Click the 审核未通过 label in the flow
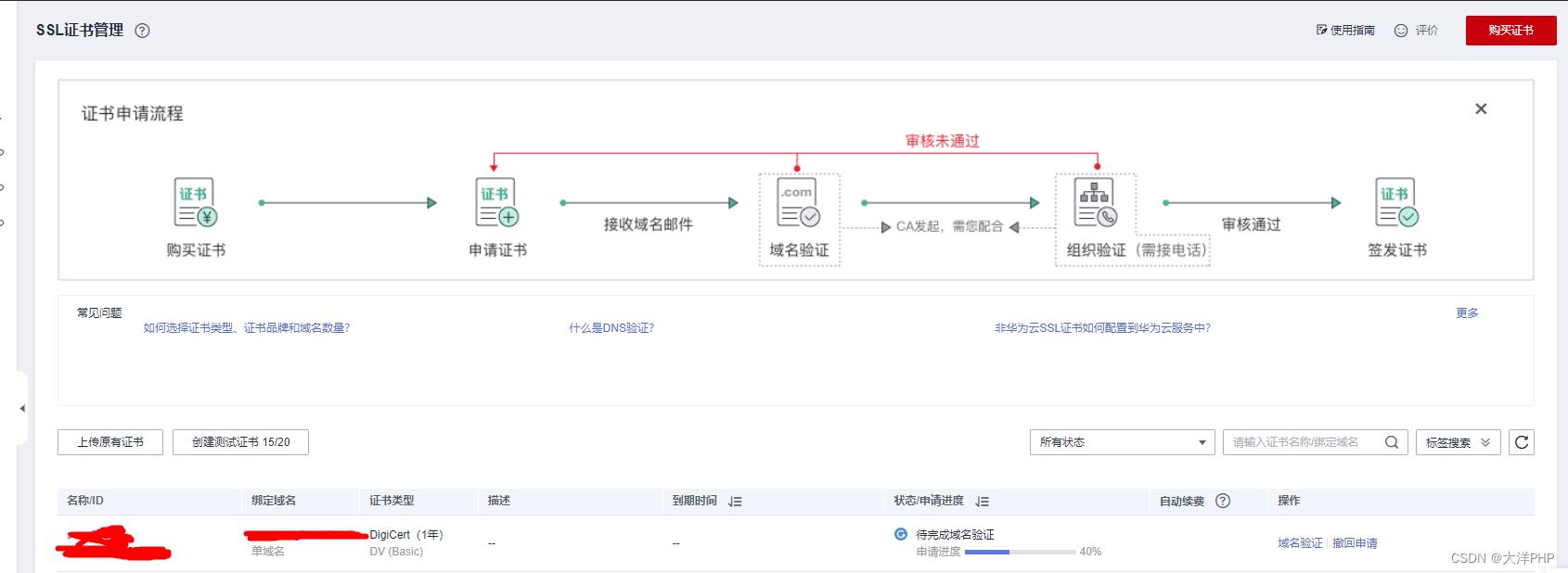The width and height of the screenshot is (1568, 573). pyautogui.click(x=943, y=141)
